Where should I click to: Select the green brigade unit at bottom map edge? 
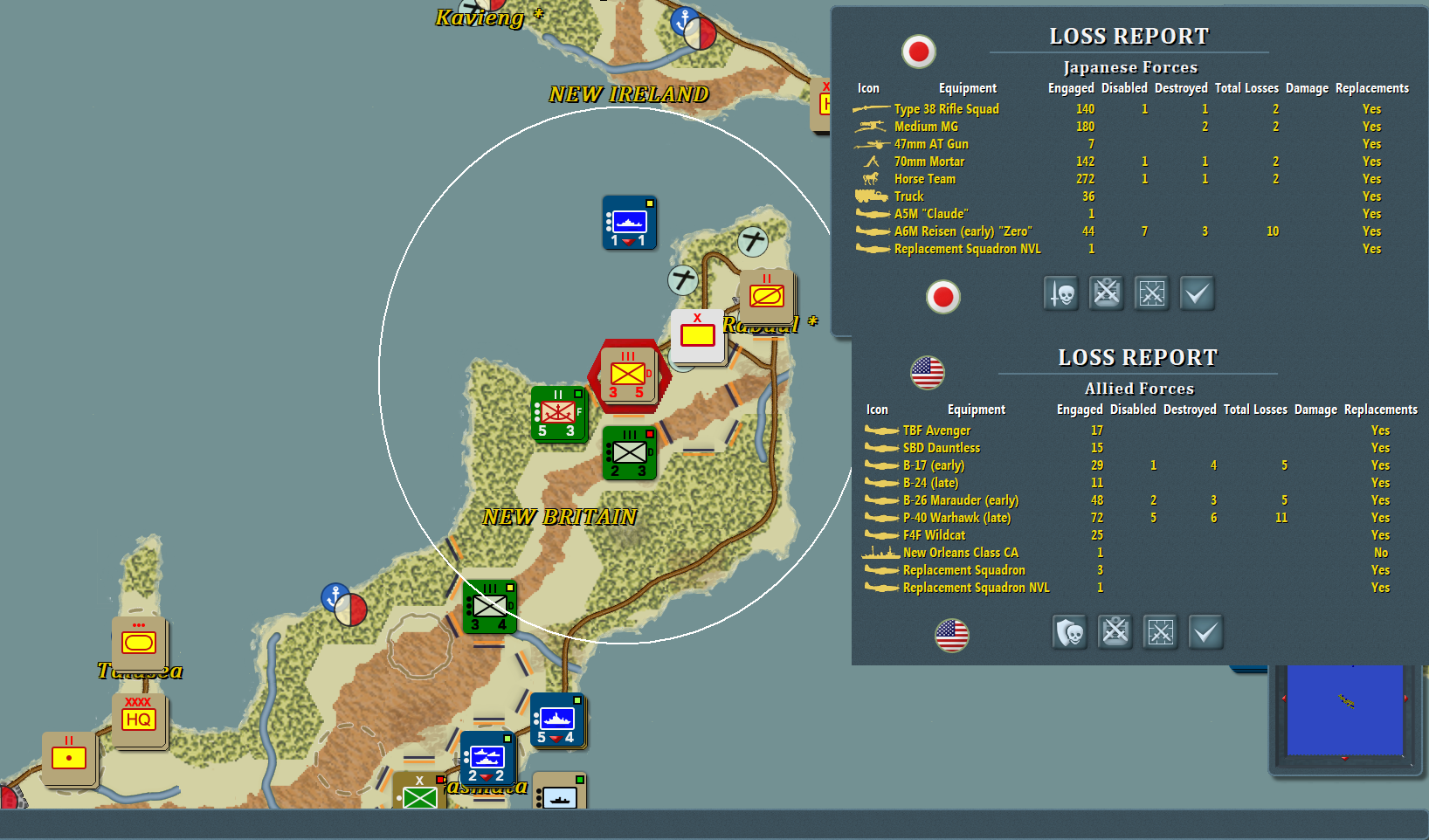pyautogui.click(x=420, y=790)
